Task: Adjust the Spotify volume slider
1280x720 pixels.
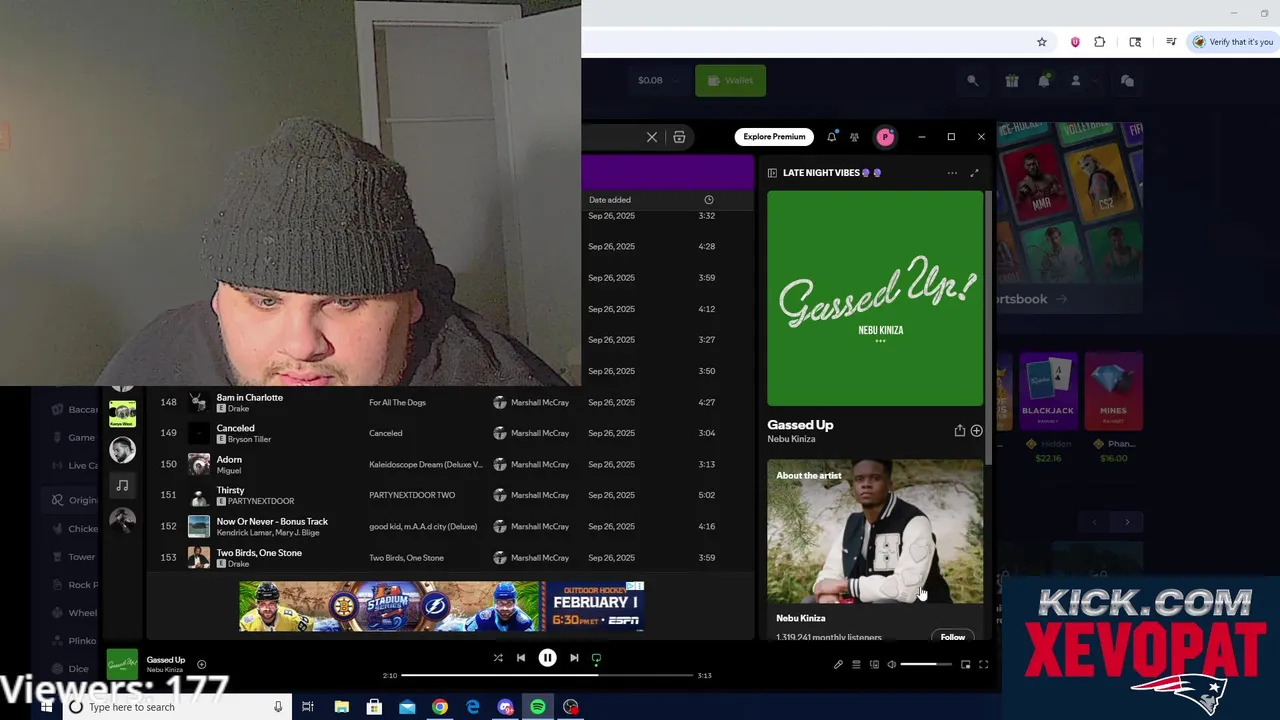Action: pos(926,665)
